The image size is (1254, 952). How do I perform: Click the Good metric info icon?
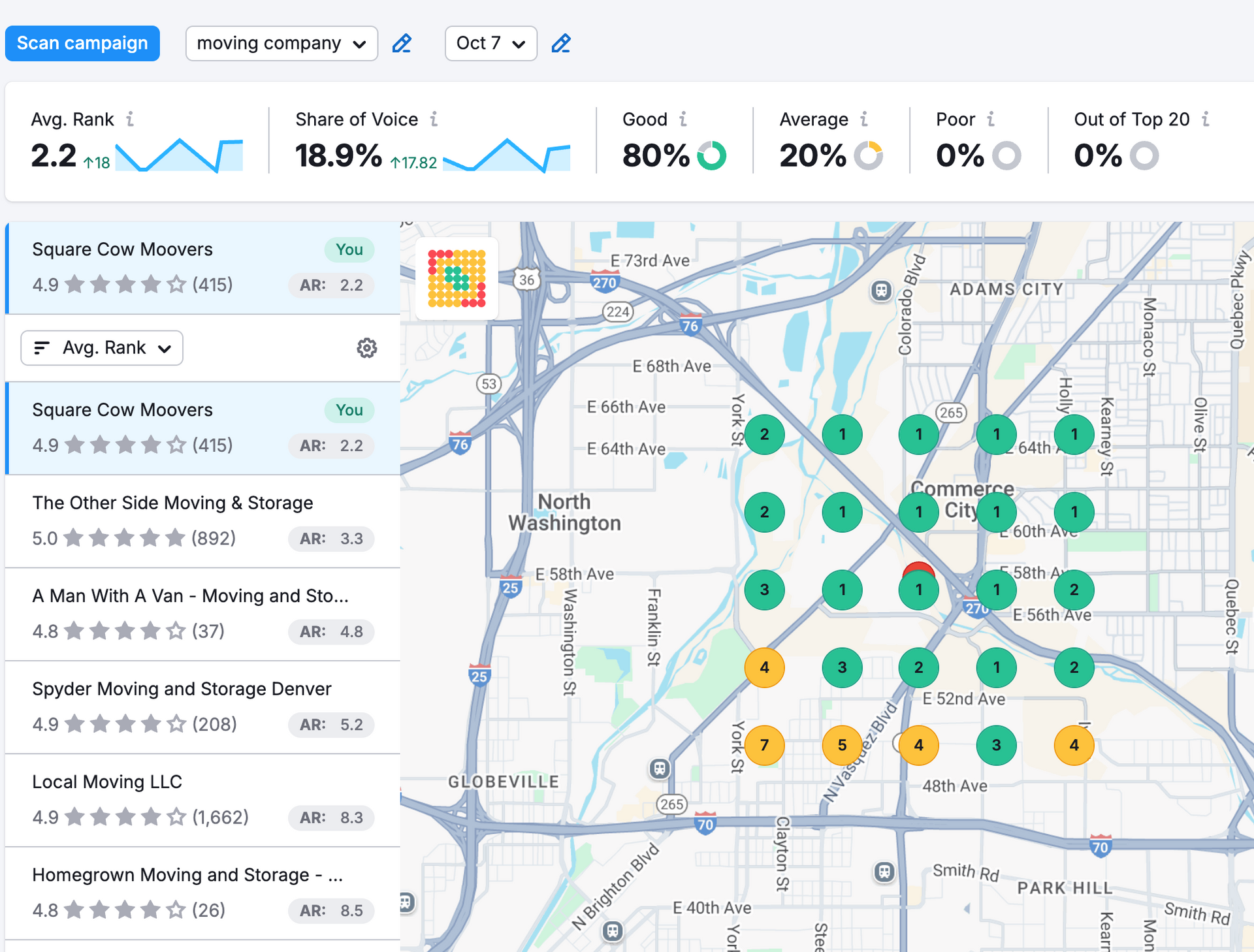[683, 119]
